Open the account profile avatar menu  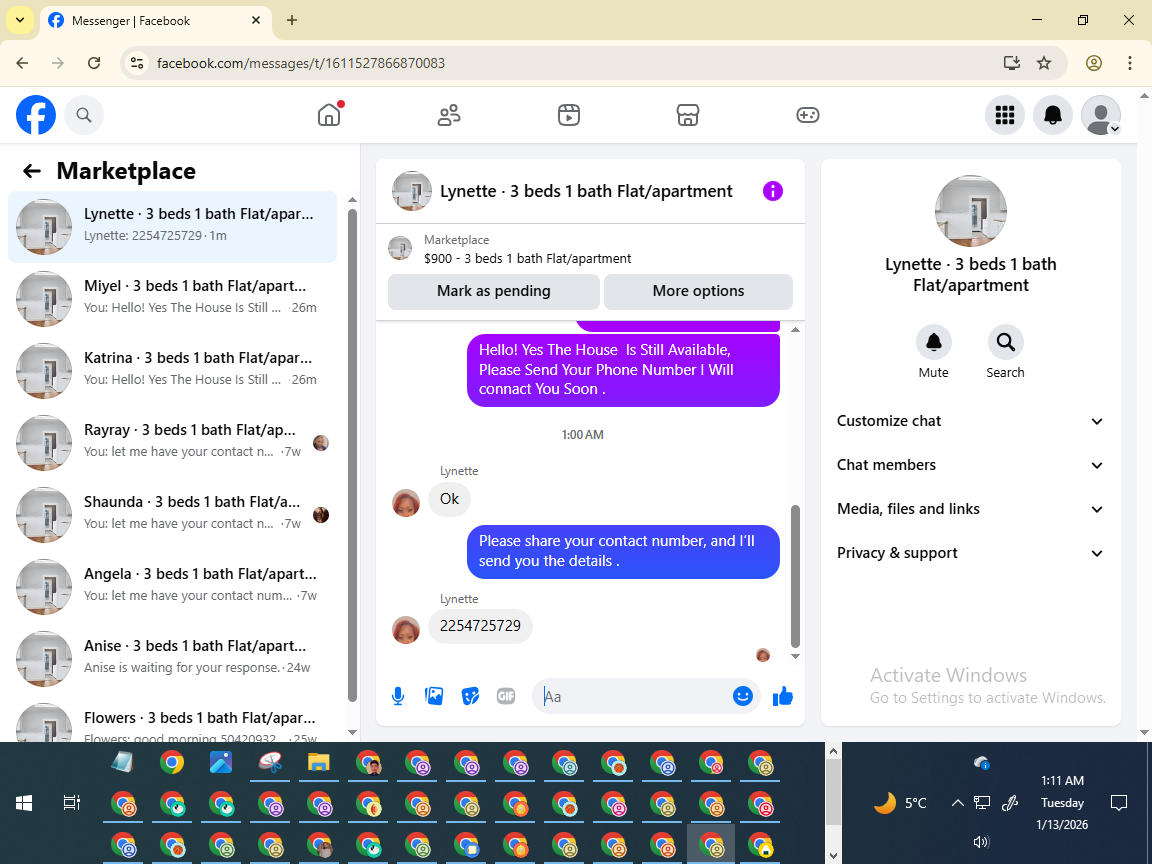pos(1101,115)
